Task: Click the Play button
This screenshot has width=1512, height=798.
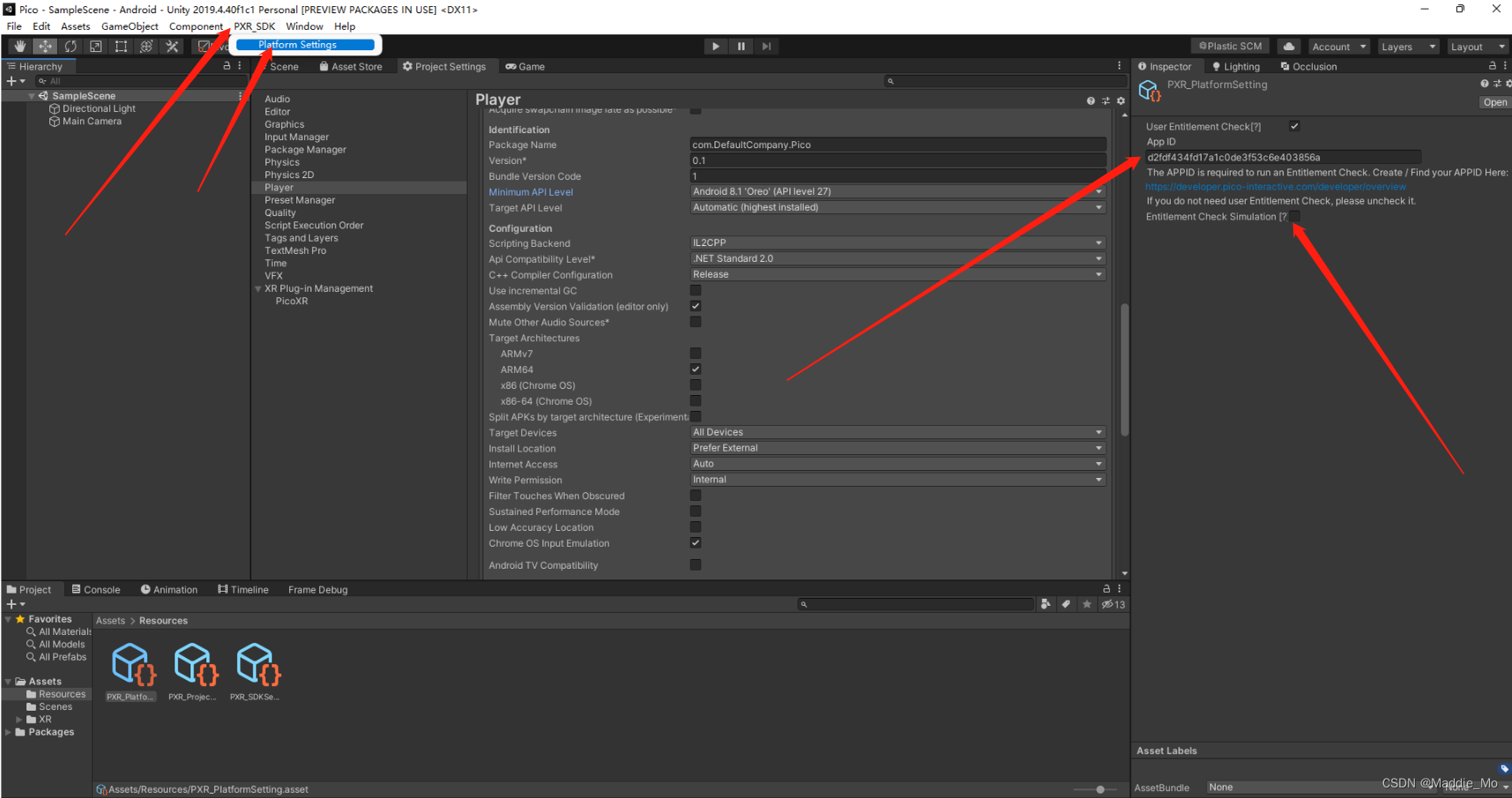Action: tap(715, 47)
